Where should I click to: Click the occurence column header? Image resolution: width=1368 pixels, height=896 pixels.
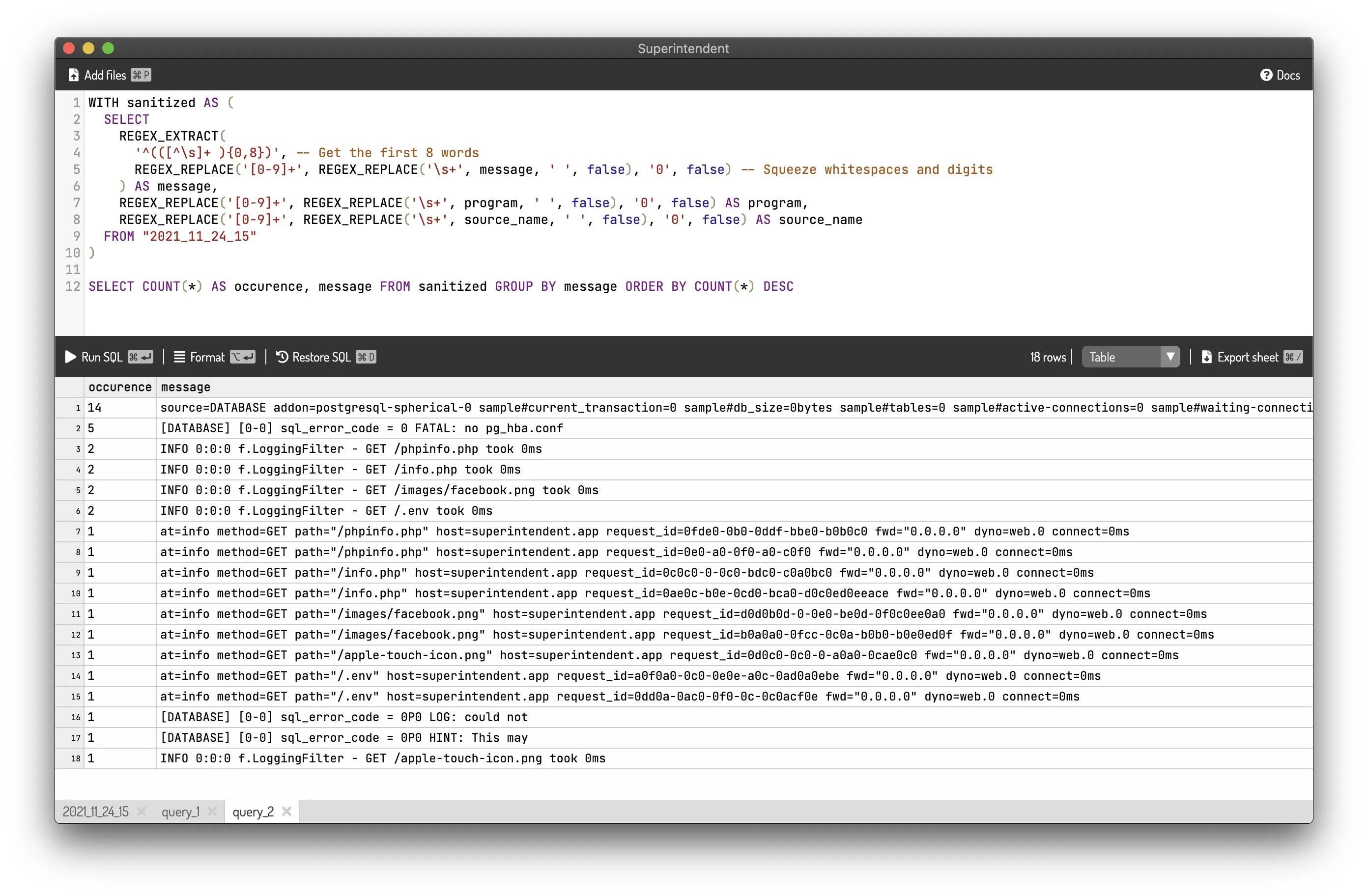pos(119,387)
